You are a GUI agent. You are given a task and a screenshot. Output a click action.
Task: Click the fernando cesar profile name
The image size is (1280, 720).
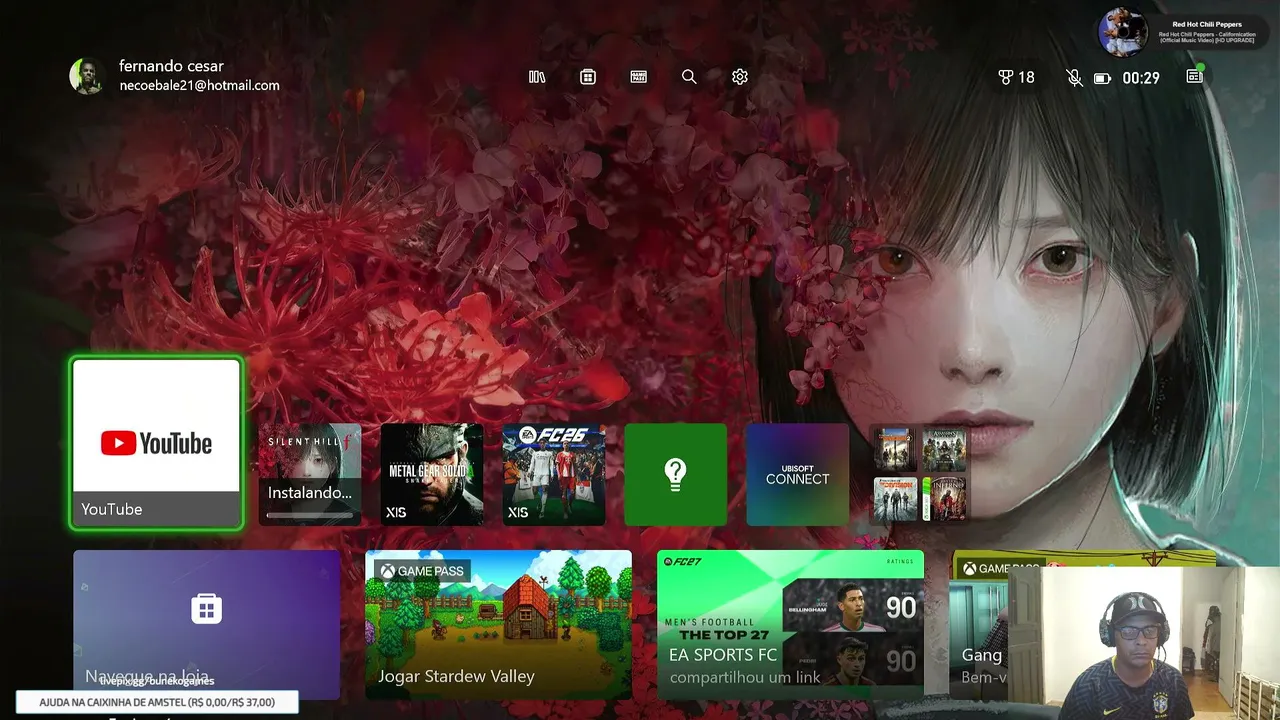[171, 66]
